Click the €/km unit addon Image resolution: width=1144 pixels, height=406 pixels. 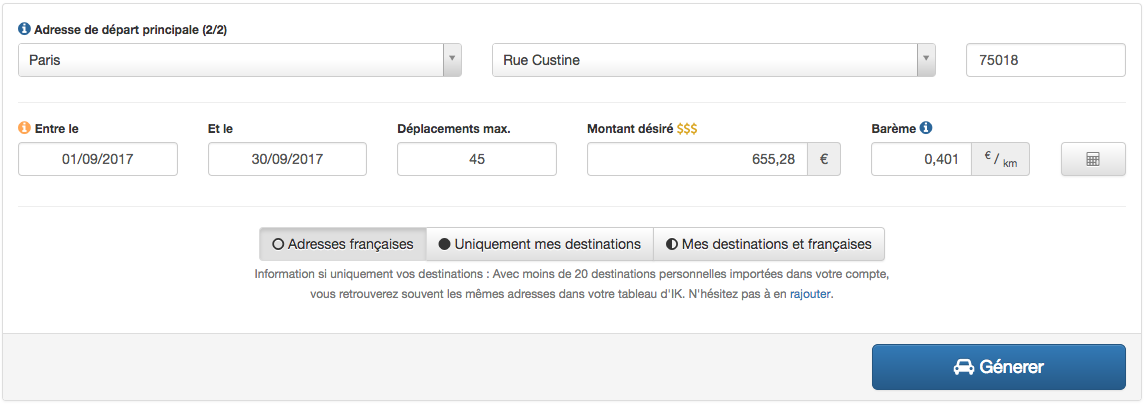1000,160
